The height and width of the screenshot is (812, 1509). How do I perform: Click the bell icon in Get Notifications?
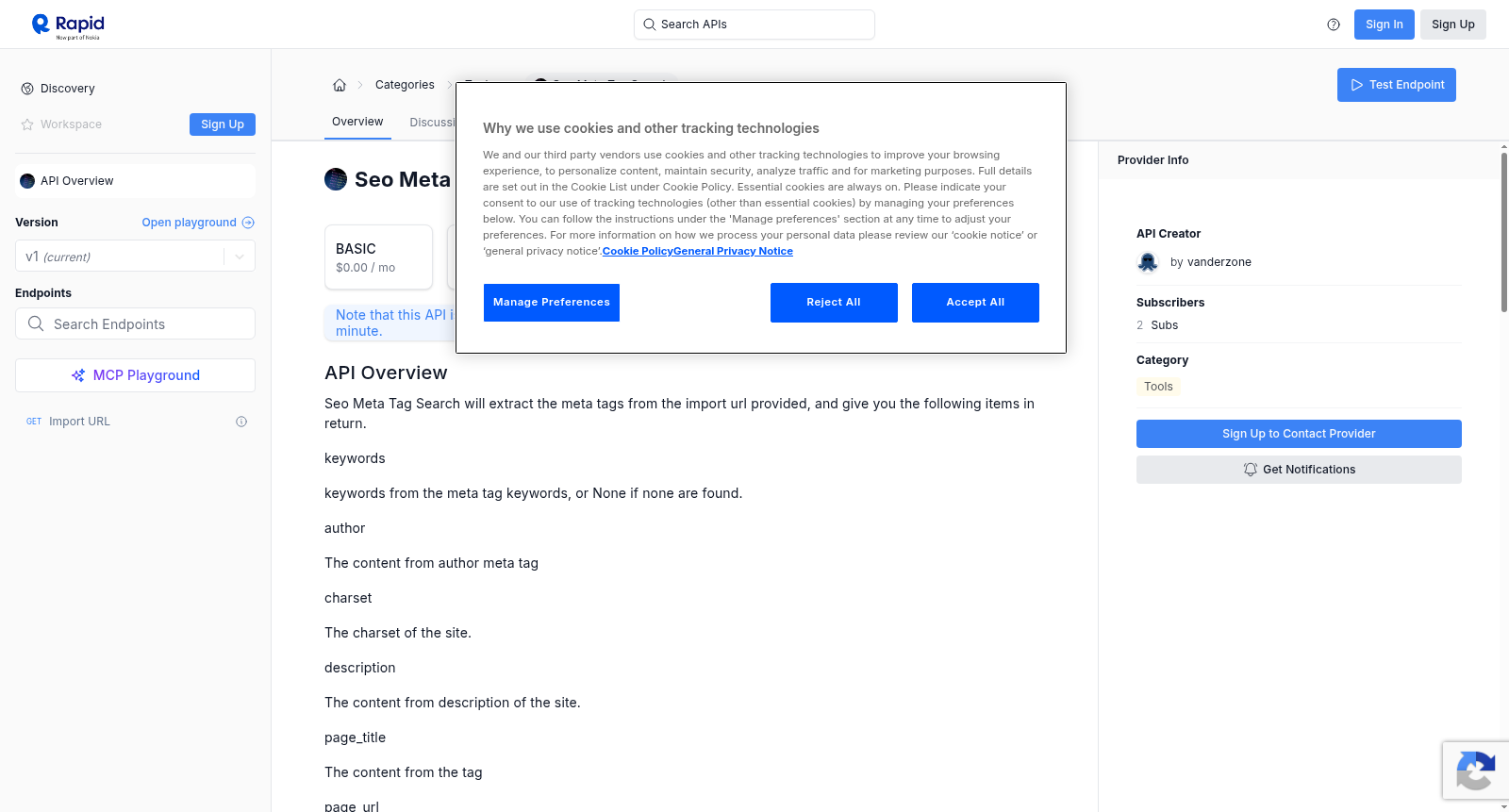click(1251, 470)
